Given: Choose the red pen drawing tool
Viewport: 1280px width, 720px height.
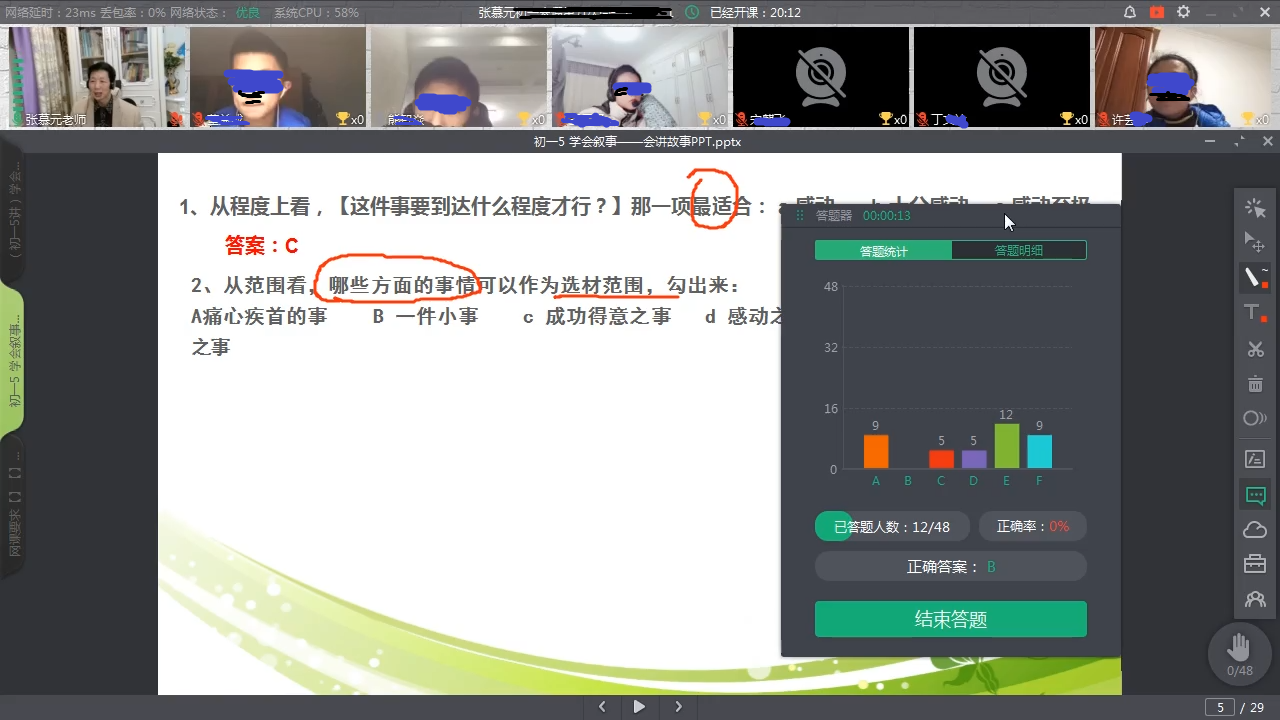Looking at the screenshot, I should 1255,277.
